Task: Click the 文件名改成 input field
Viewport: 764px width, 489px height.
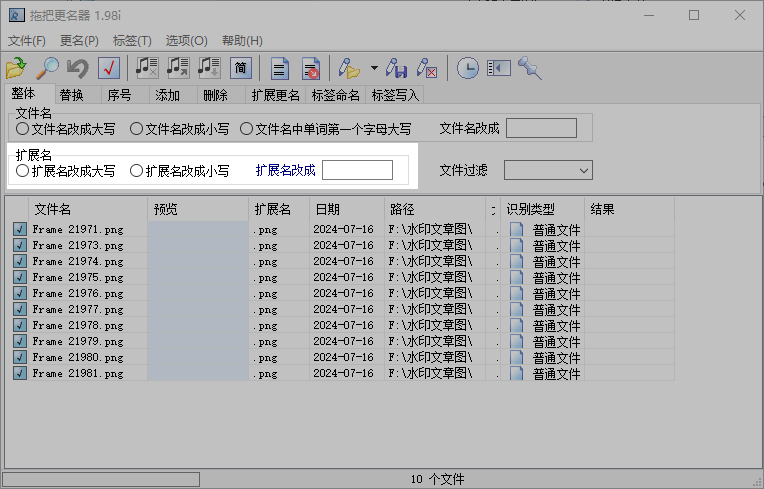Action: click(x=541, y=128)
